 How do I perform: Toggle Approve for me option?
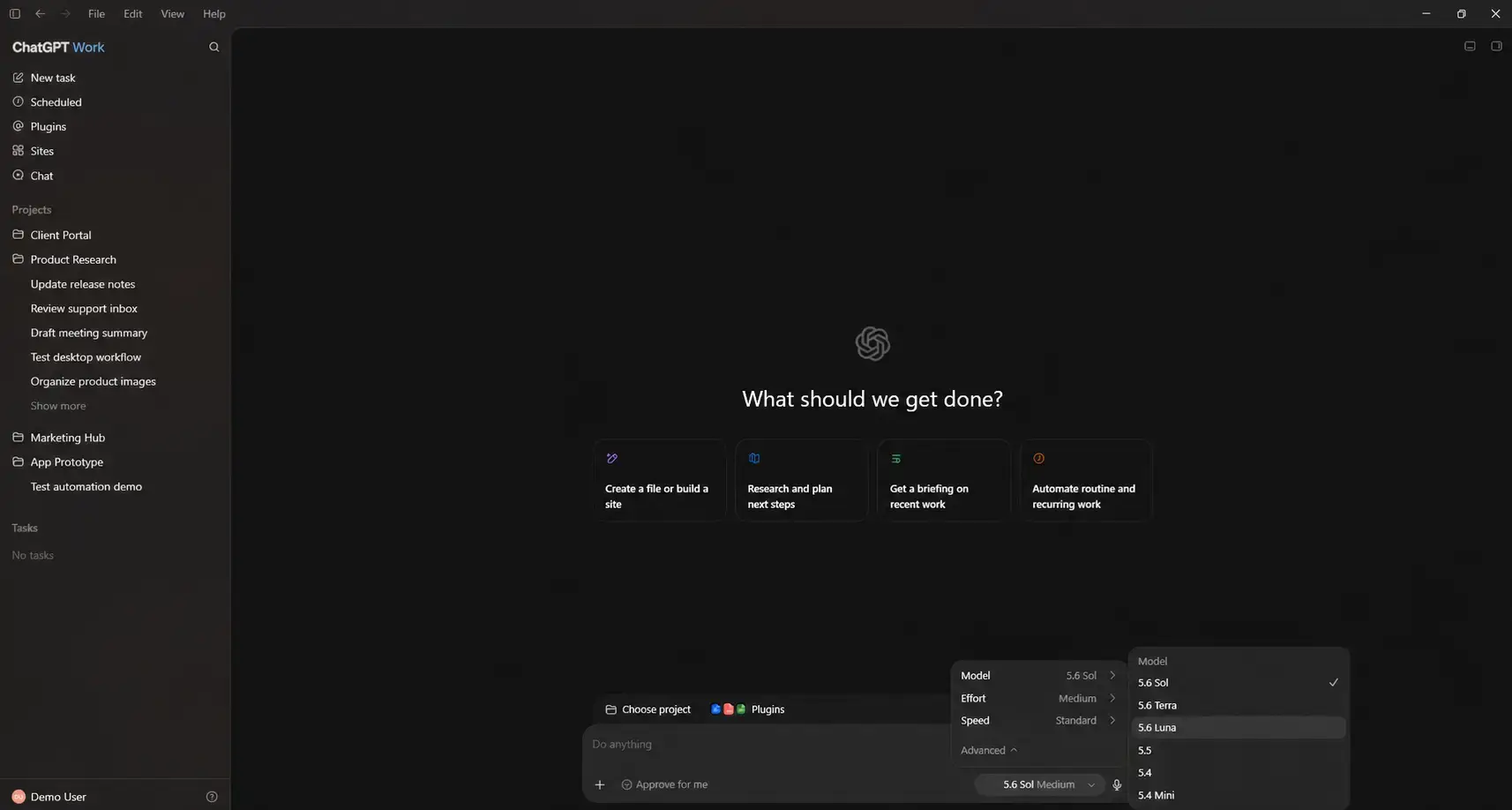(664, 784)
